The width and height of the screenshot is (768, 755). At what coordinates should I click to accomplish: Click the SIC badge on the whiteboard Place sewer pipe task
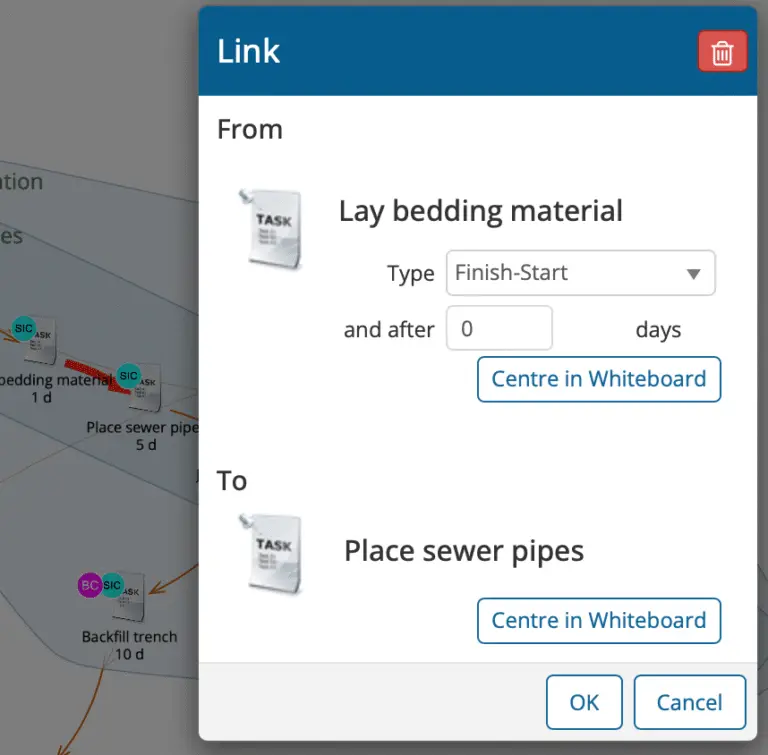click(128, 376)
